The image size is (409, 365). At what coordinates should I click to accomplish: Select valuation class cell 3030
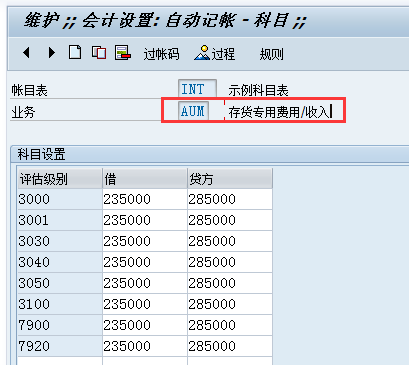pos(60,241)
